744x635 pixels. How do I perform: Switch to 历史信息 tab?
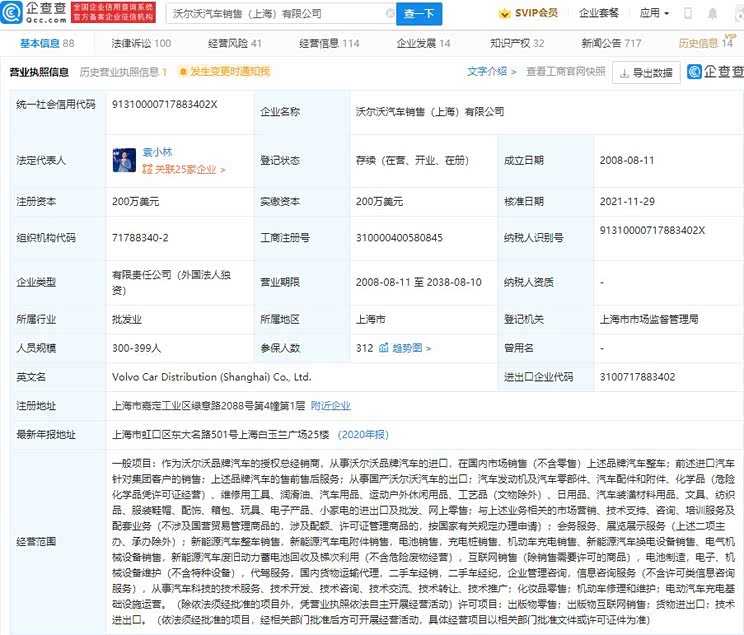tap(706, 43)
